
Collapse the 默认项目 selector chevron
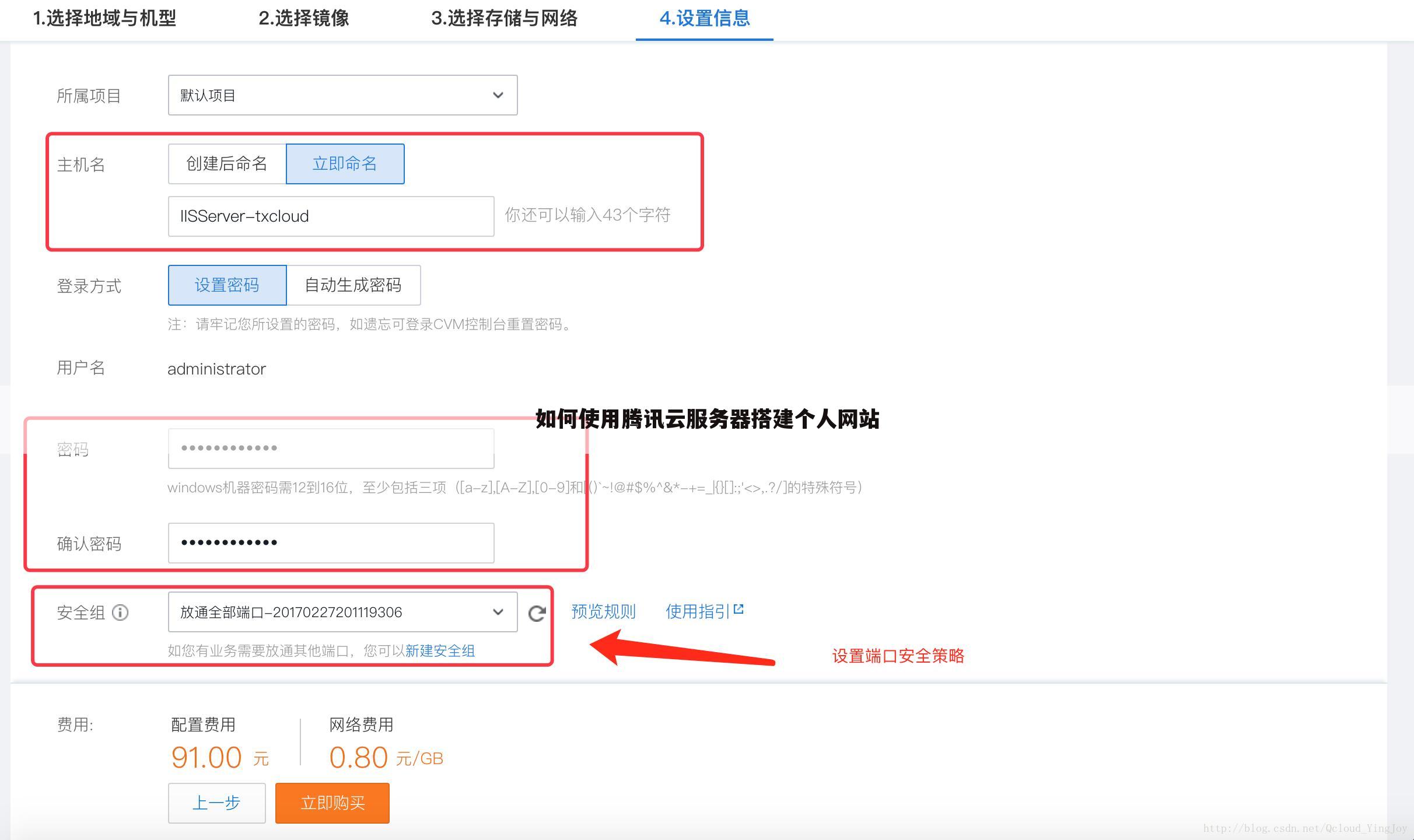click(498, 94)
